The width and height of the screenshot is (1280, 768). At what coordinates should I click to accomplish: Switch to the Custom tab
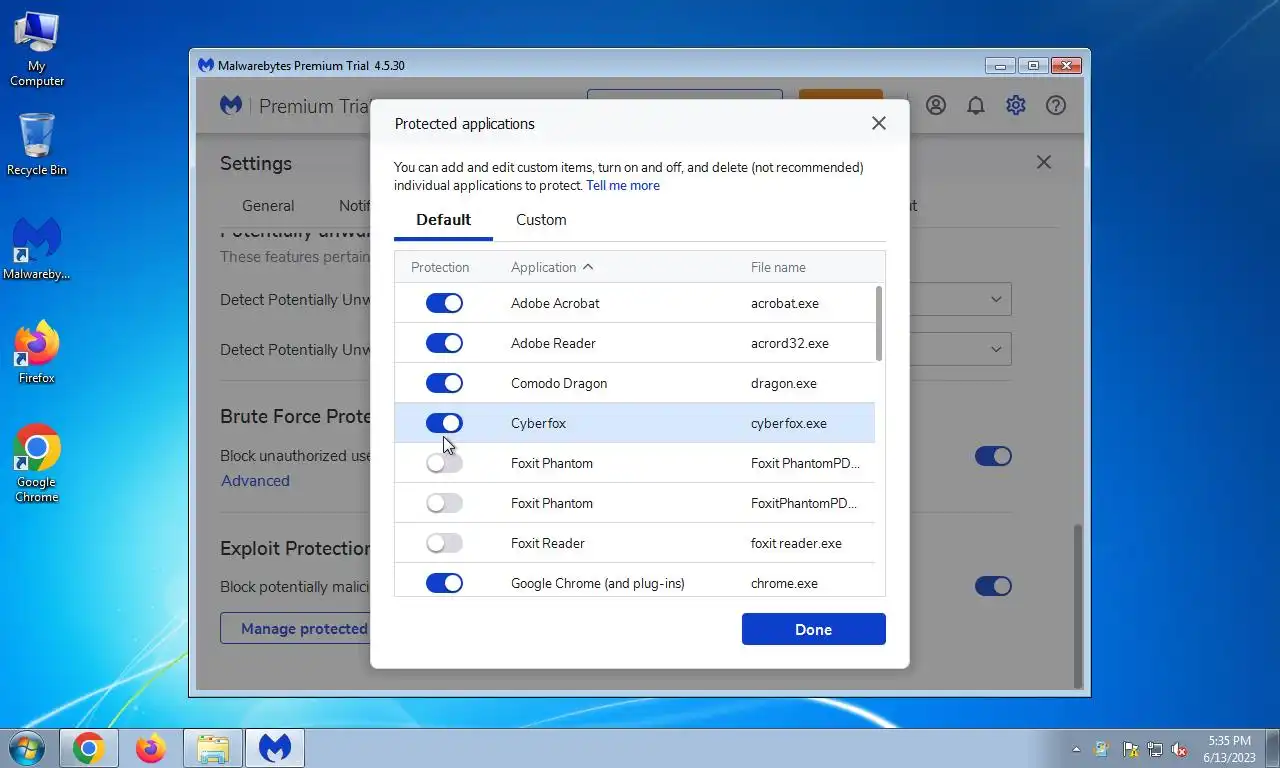(x=541, y=220)
